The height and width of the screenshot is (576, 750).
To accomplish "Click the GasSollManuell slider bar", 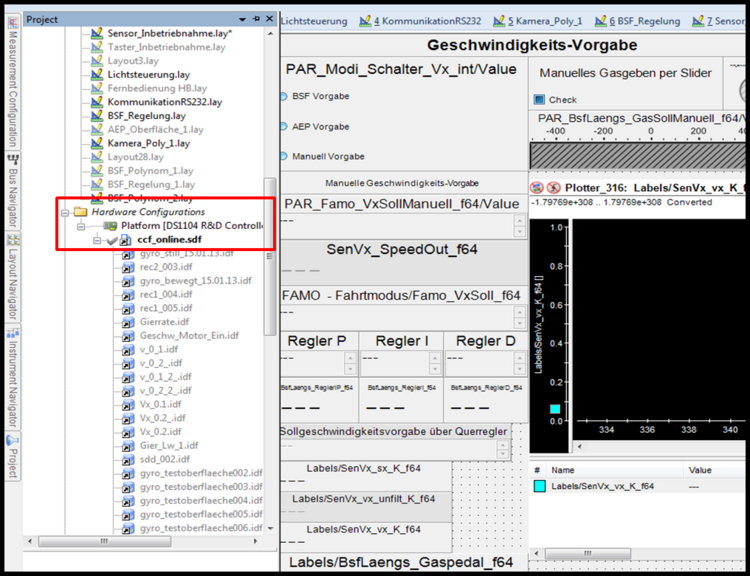I will click(638, 155).
